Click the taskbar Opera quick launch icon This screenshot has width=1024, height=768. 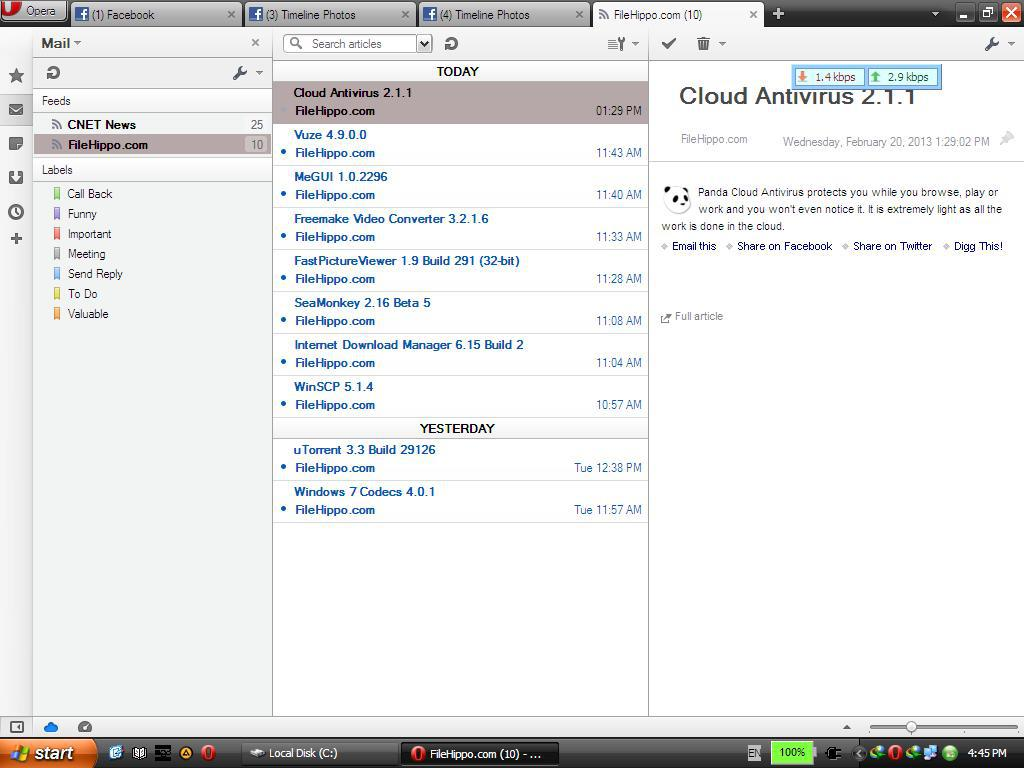[x=208, y=753]
